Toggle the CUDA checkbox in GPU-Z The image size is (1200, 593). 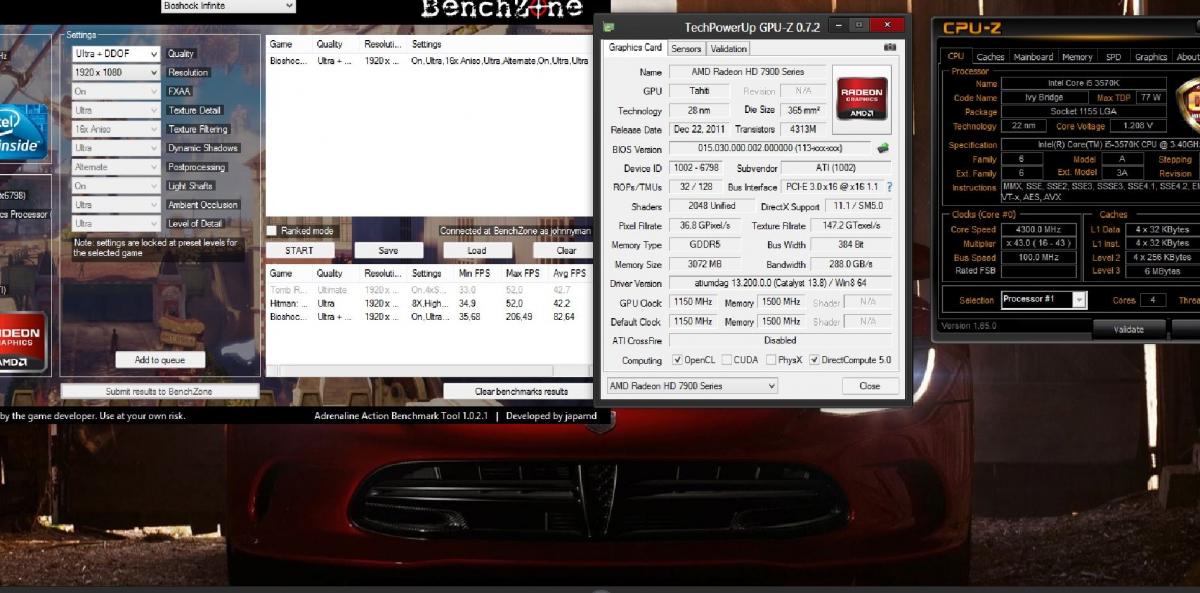coord(726,360)
